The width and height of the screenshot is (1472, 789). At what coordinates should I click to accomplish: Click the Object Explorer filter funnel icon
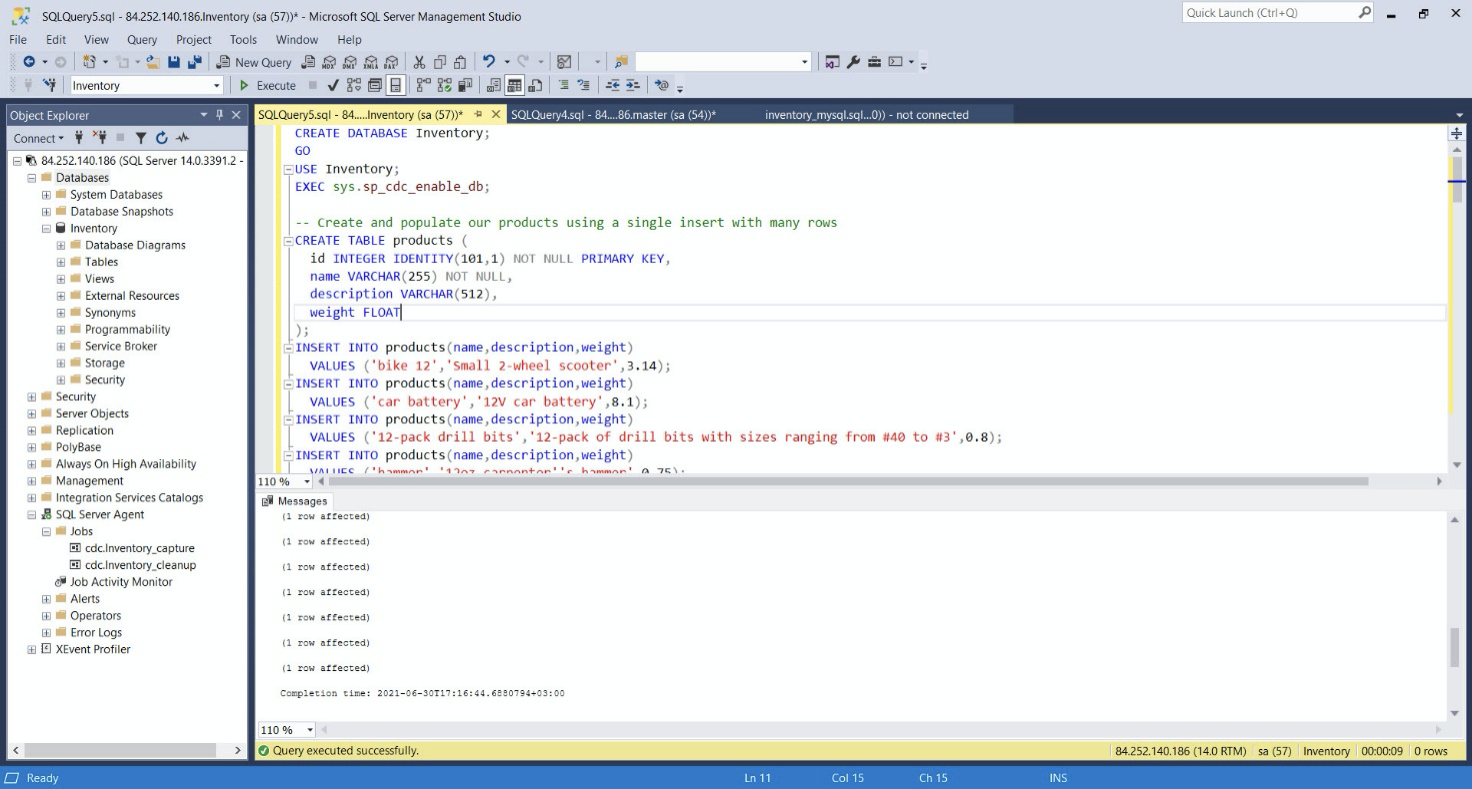[141, 138]
